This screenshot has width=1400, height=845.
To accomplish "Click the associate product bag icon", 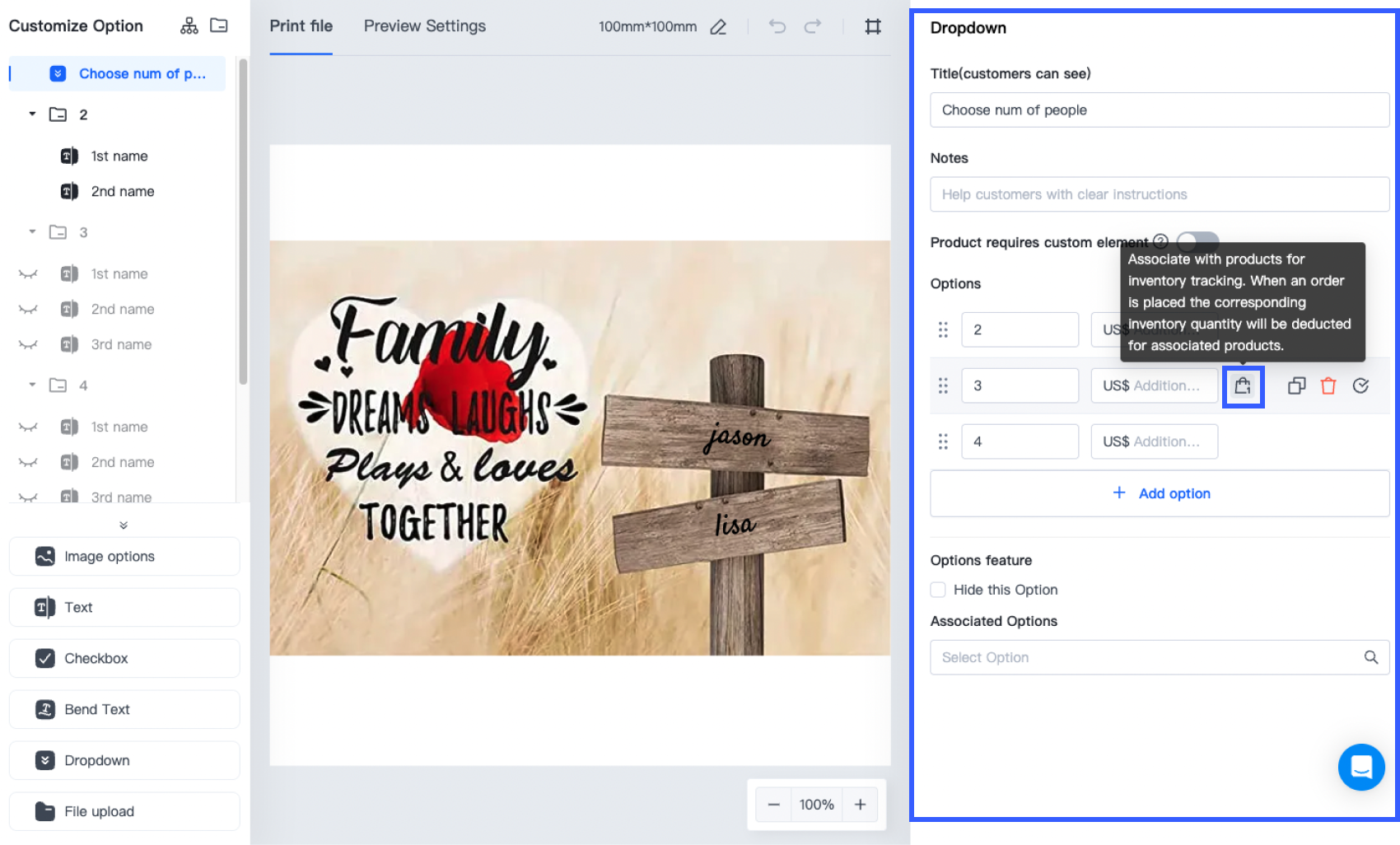I will 1243,386.
